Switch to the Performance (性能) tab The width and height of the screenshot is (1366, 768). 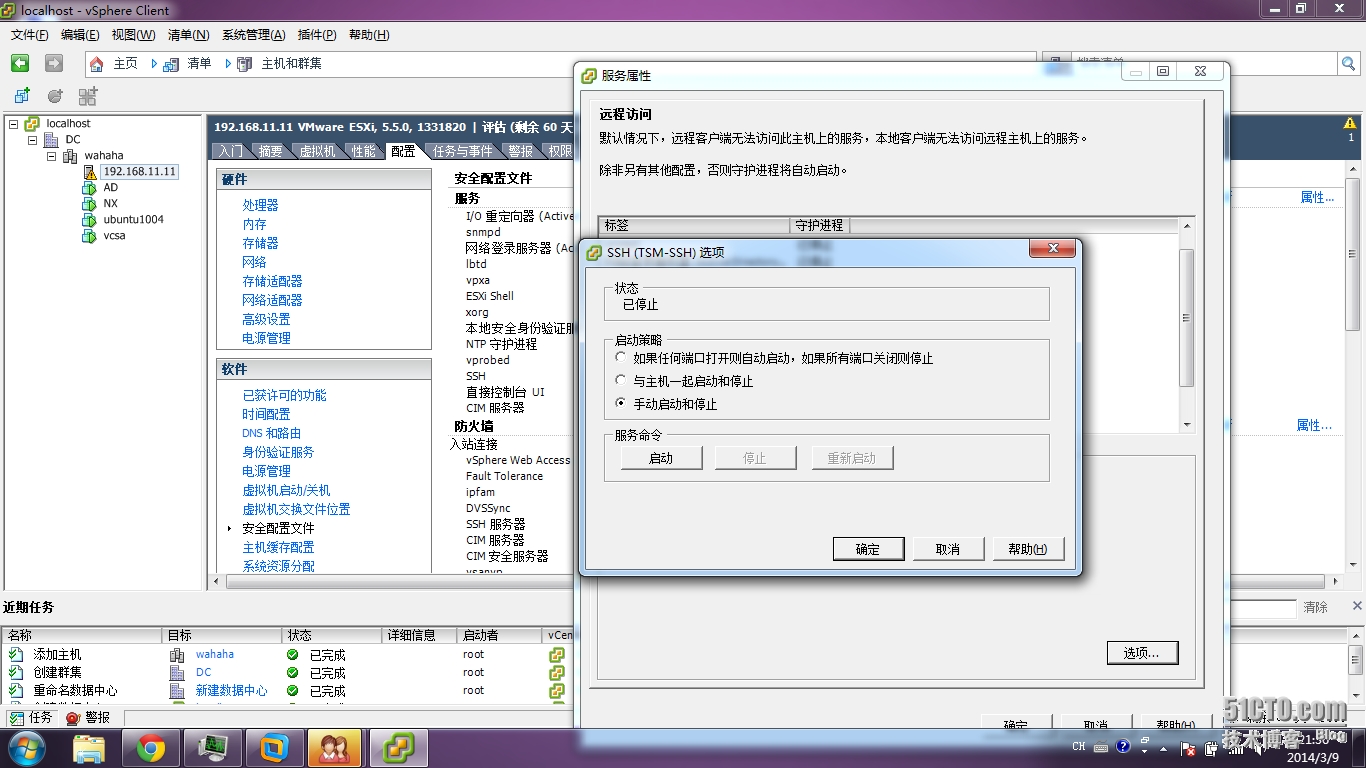[x=364, y=151]
